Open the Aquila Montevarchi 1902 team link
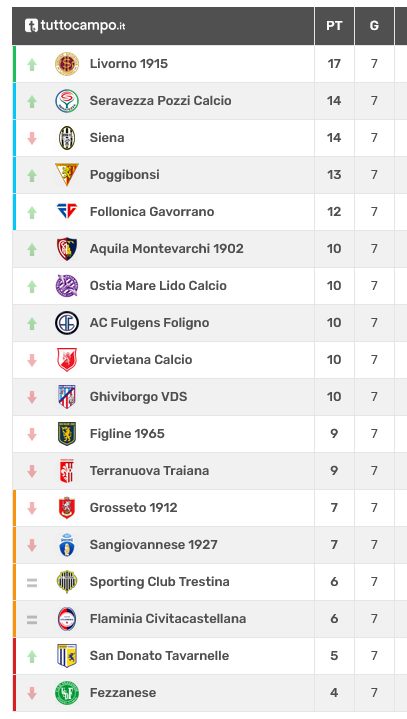The height and width of the screenshot is (719, 407). [x=166, y=249]
